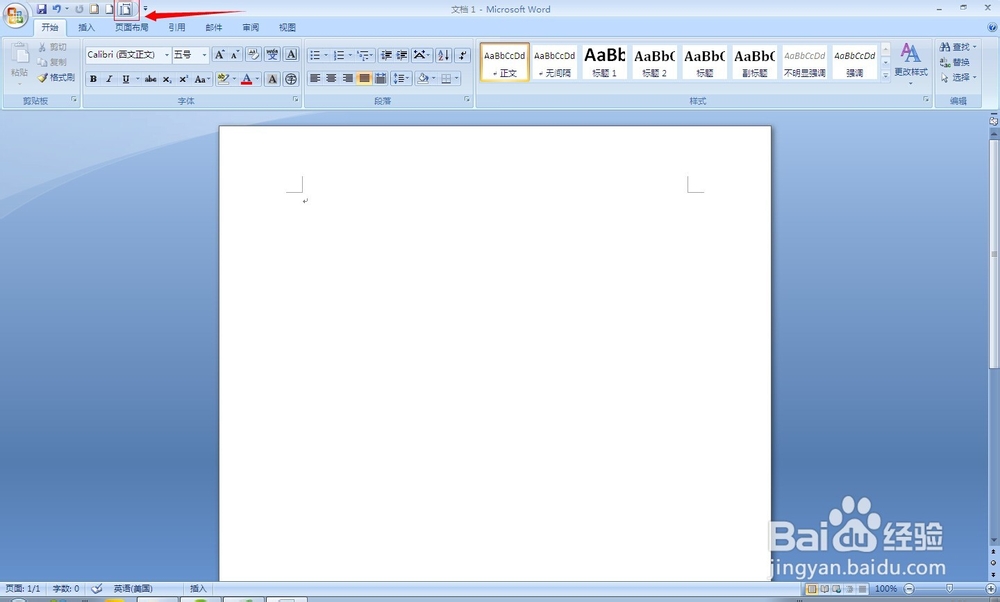The image size is (1000, 602).
Task: Apply distributed alignment
Action: tap(381, 78)
